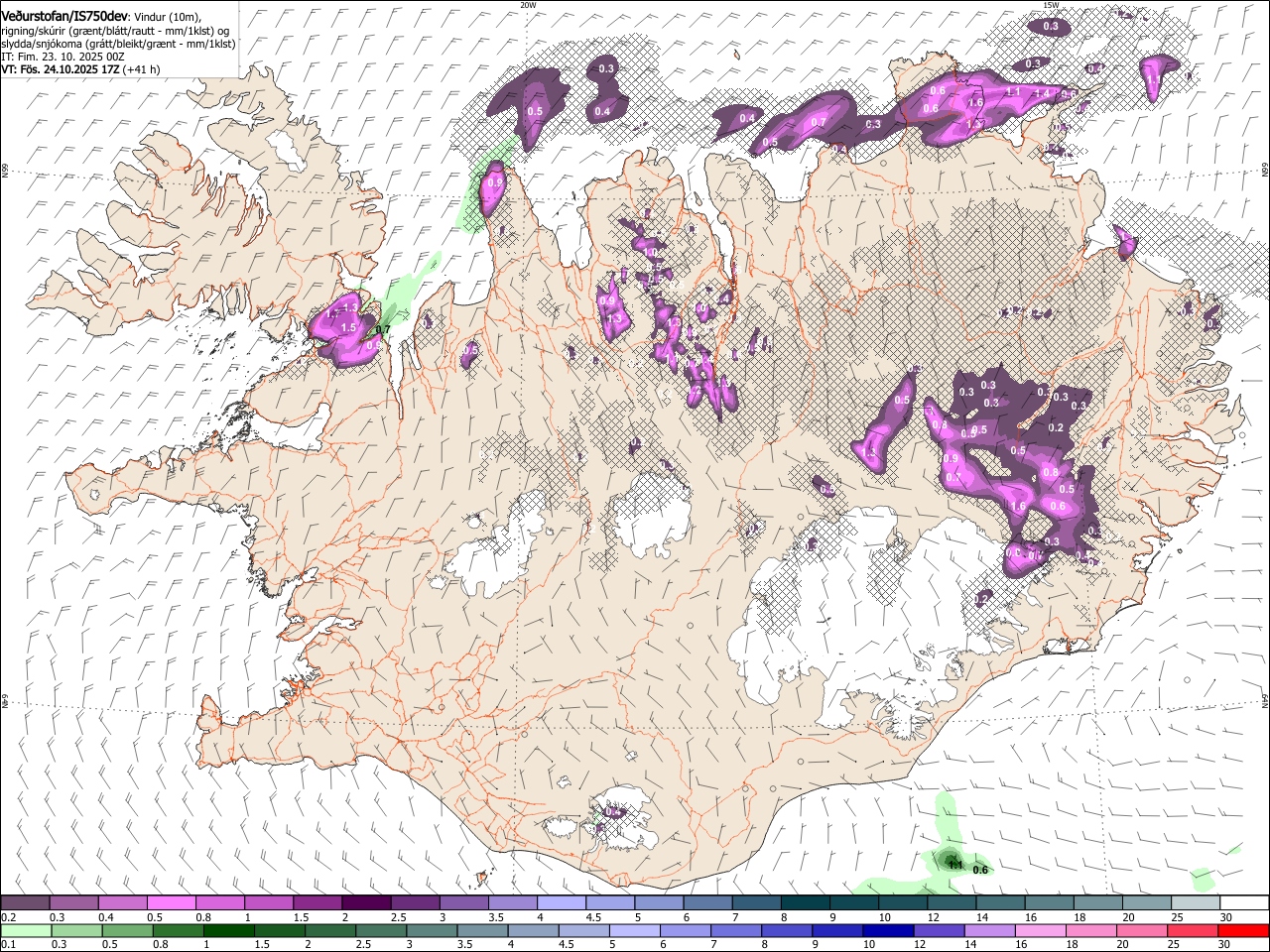Select snow legend swatch between 14 and 16
This screenshot has width=1270, height=952.
1000,902
